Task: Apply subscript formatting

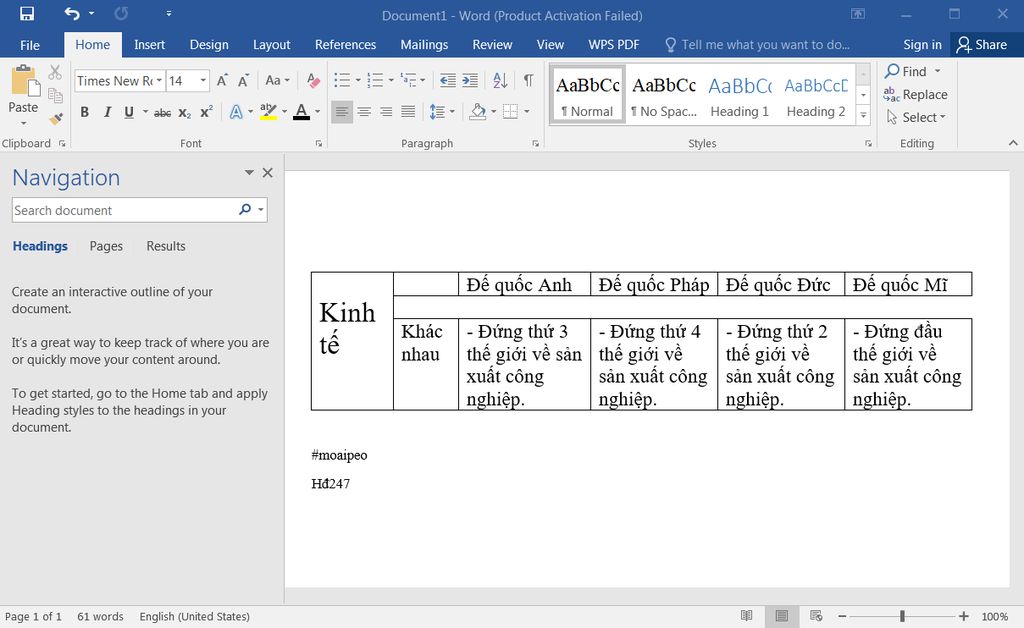Action: pyautogui.click(x=185, y=112)
